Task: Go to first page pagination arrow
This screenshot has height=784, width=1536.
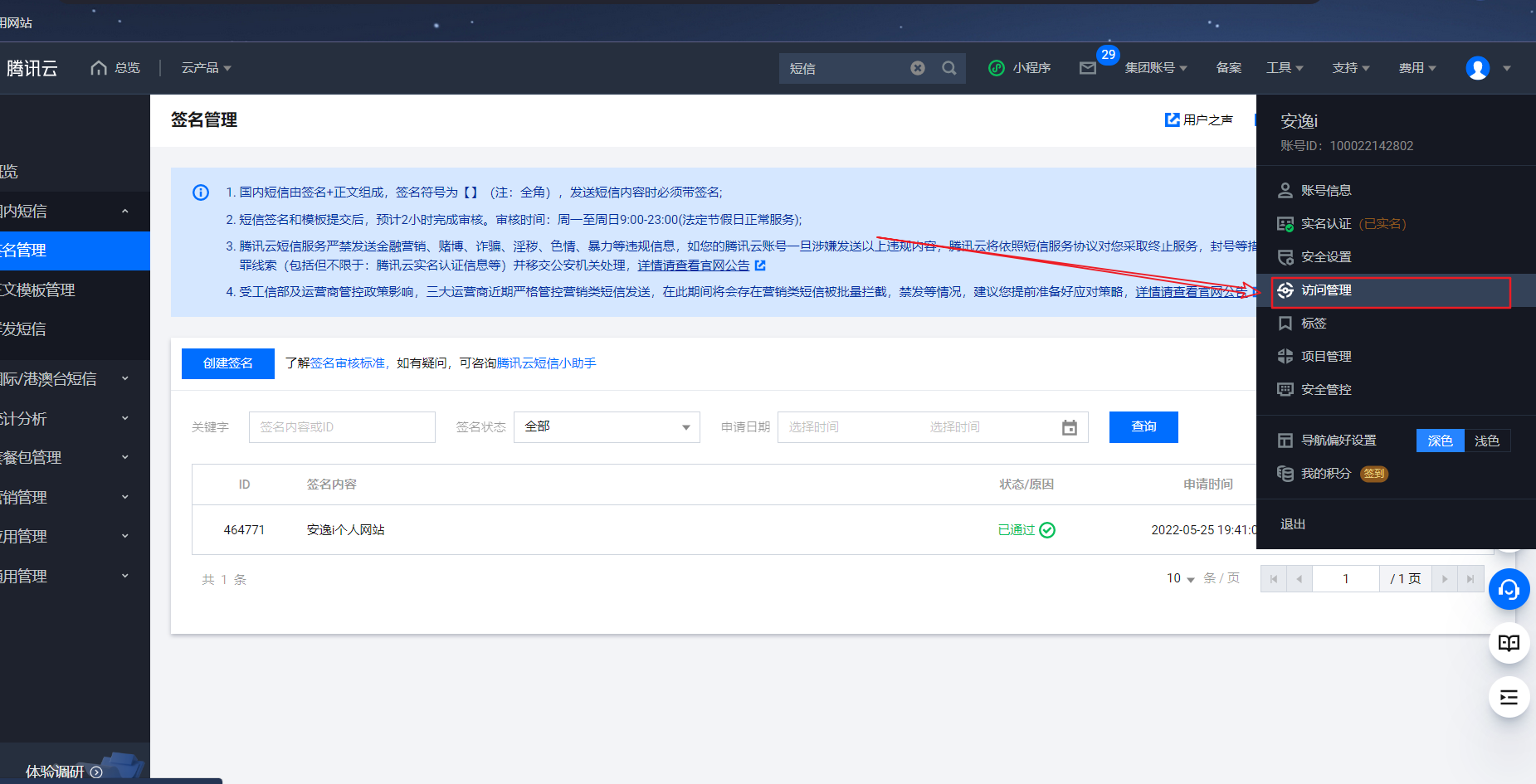Action: click(1274, 579)
